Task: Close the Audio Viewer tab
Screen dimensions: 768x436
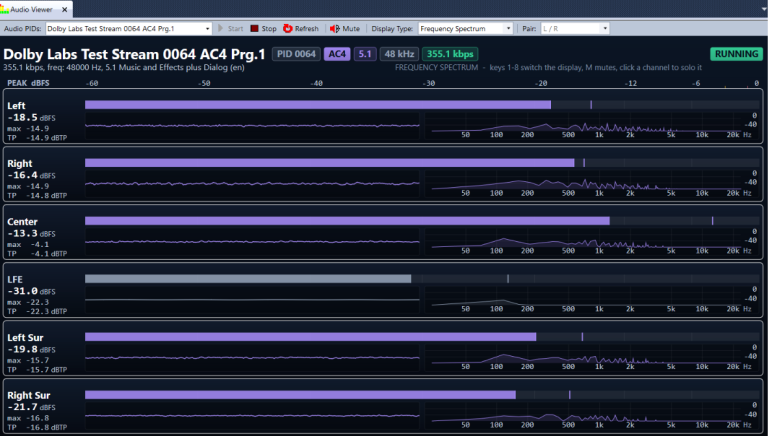Action: [65, 9]
